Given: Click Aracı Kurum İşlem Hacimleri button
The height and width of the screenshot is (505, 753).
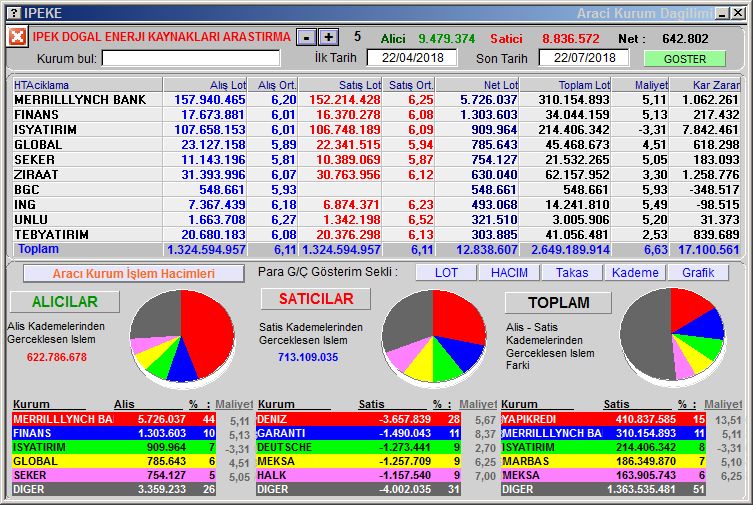Looking at the screenshot, I should (x=134, y=274).
